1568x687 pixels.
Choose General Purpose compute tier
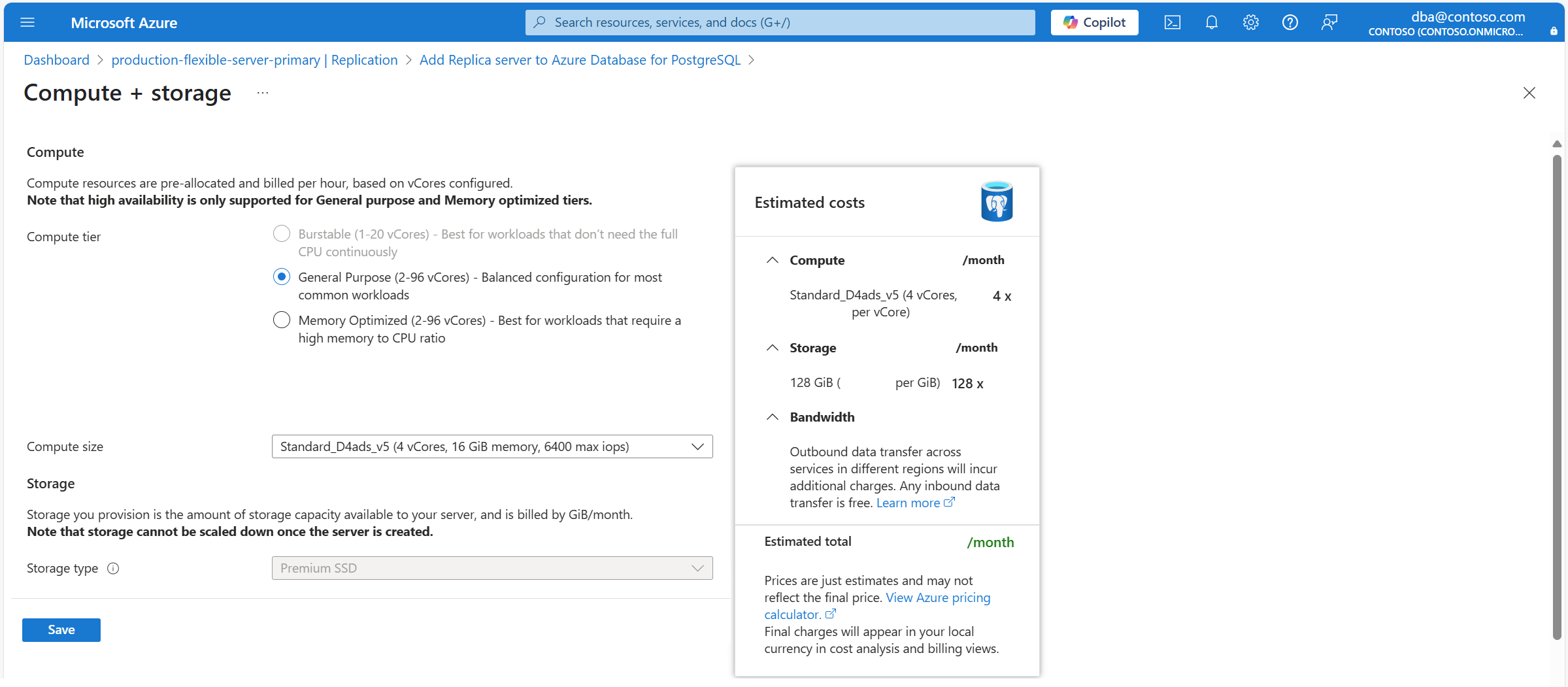pyautogui.click(x=282, y=277)
